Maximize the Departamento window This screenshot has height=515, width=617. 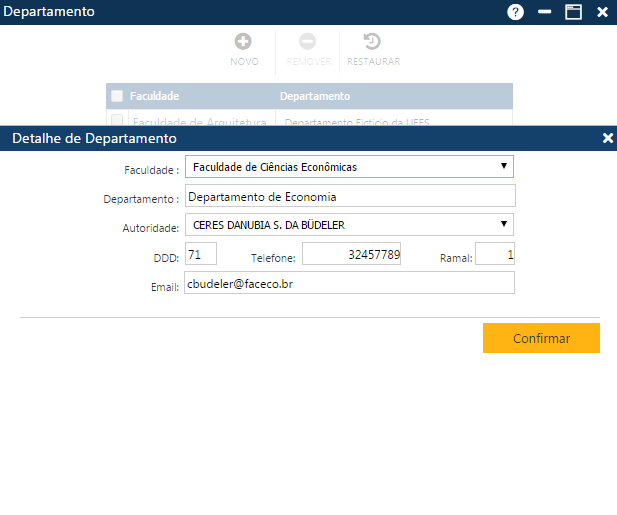pos(573,12)
